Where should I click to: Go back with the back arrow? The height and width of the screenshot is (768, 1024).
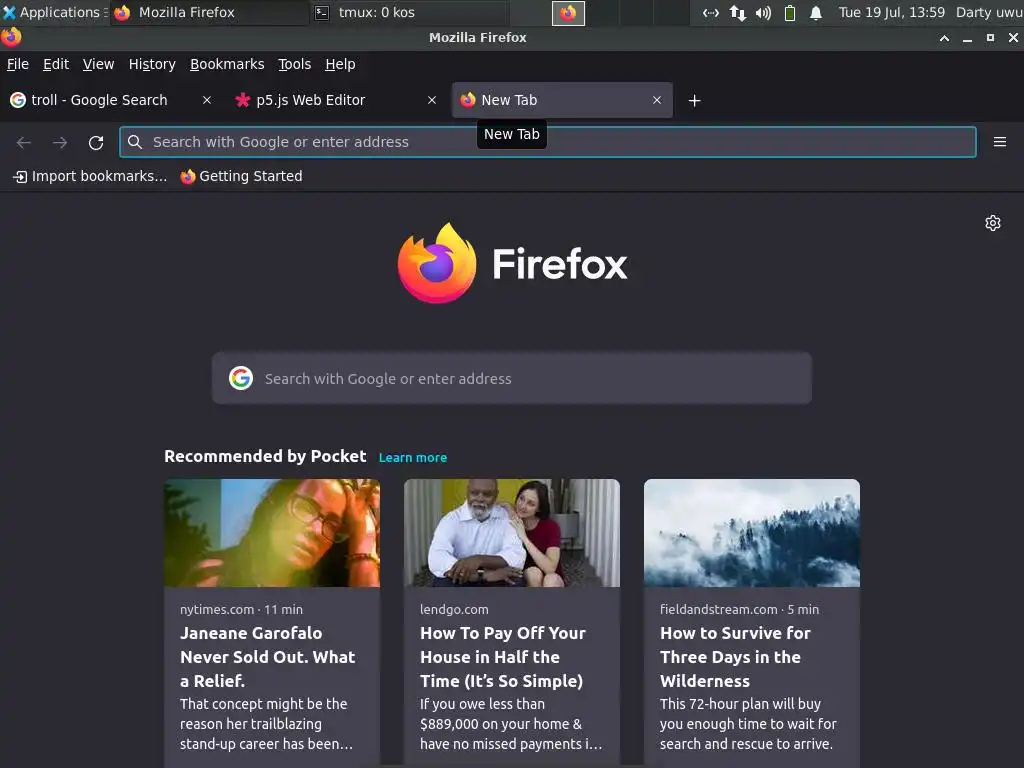(24, 142)
